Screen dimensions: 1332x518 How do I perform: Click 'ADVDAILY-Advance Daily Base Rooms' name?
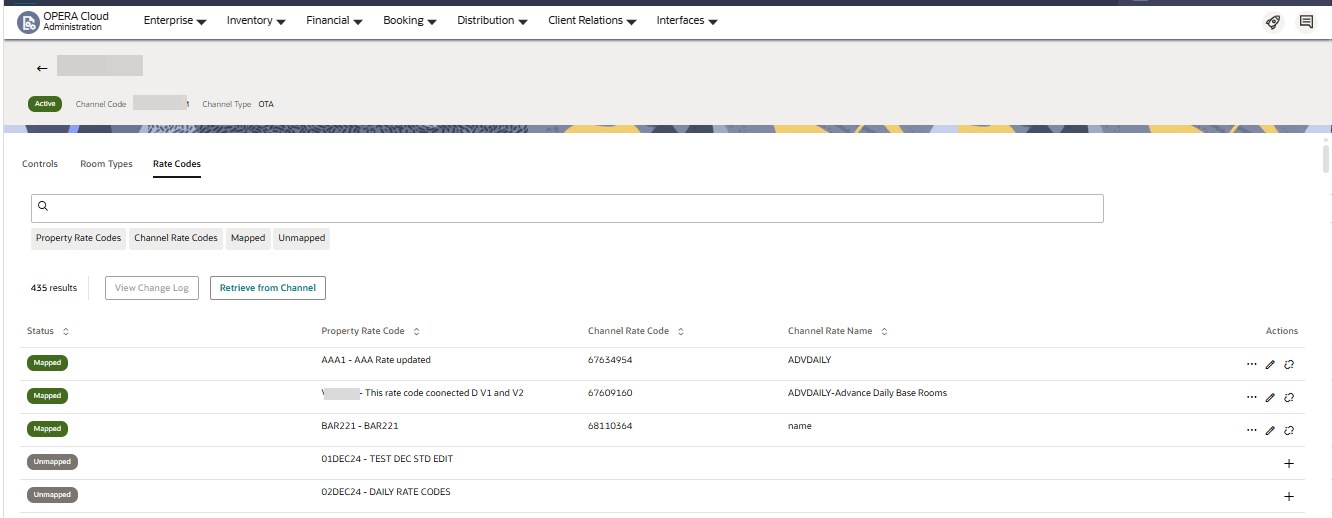tap(867, 393)
